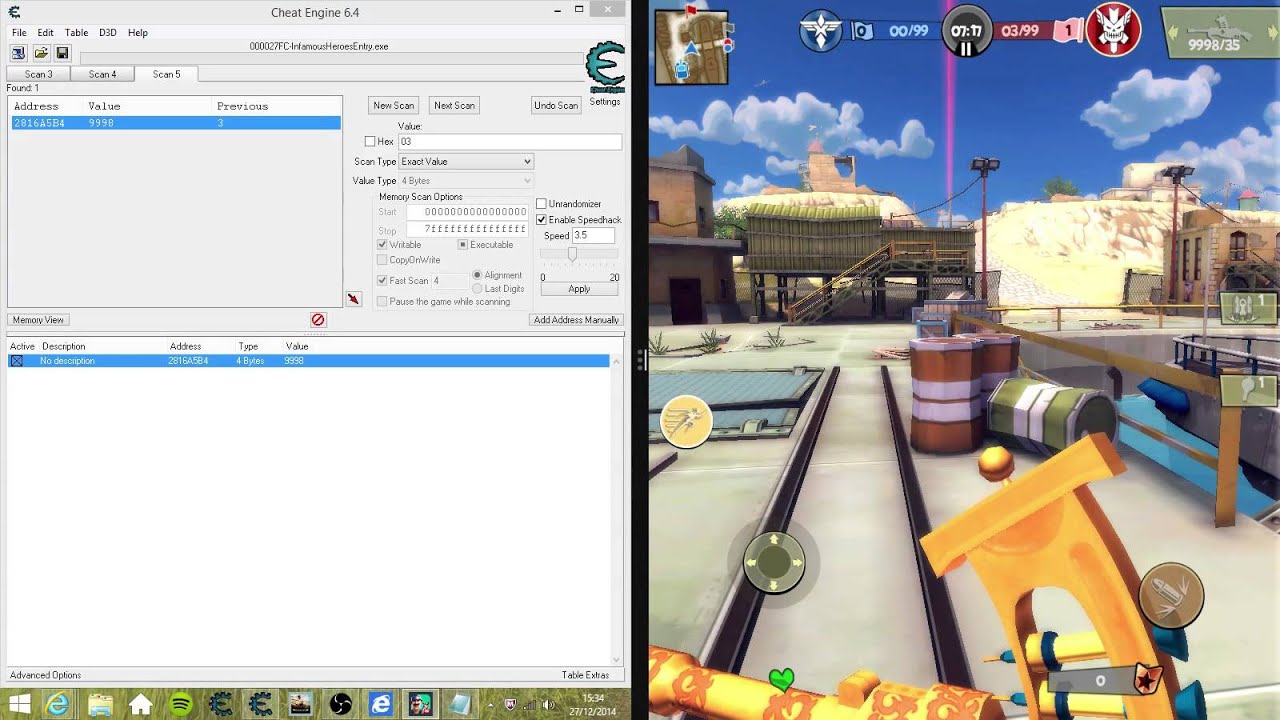Tap the upper right side item slot
The width and height of the screenshot is (1280, 720).
(1249, 308)
